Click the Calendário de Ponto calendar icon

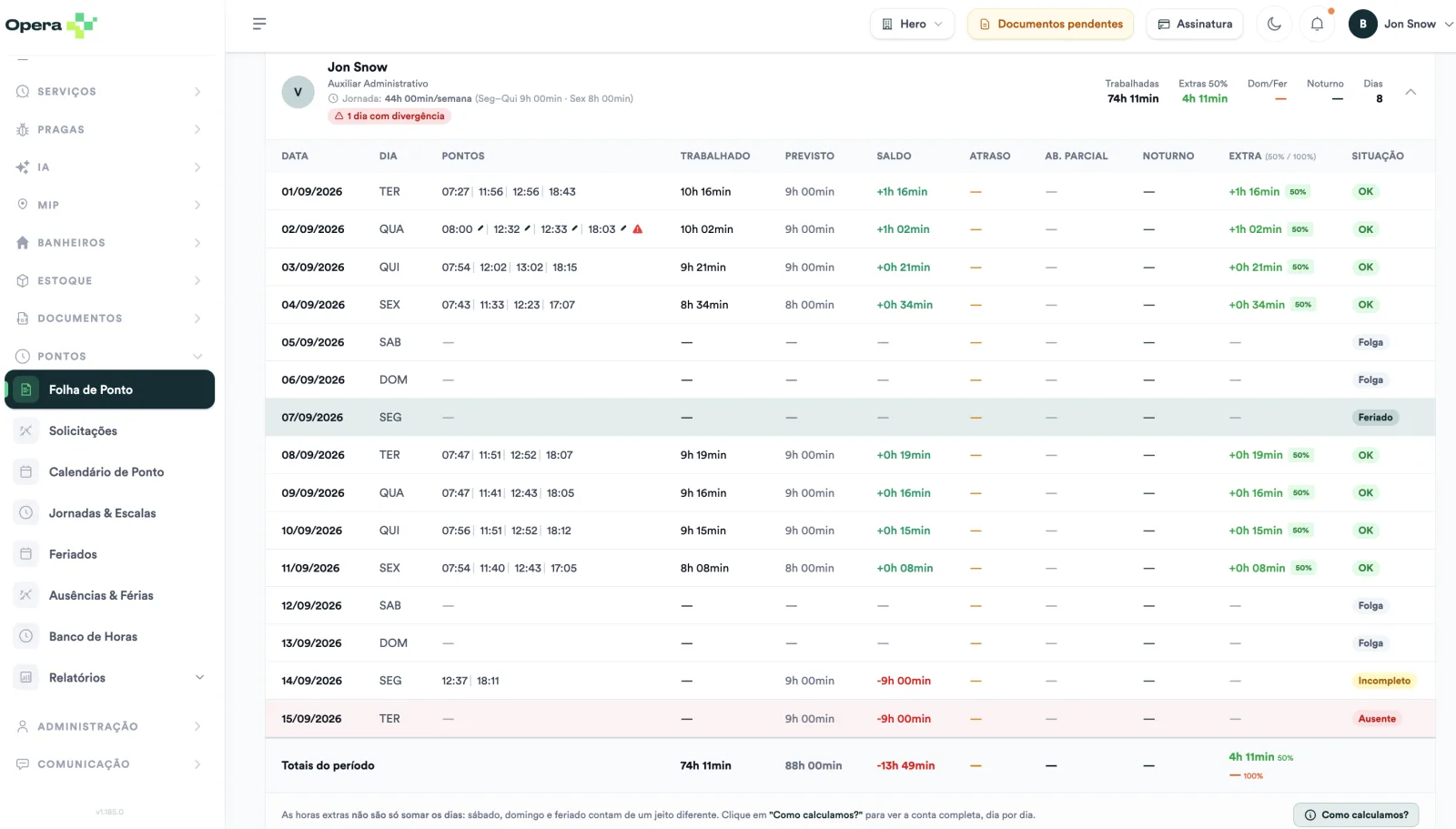(26, 472)
